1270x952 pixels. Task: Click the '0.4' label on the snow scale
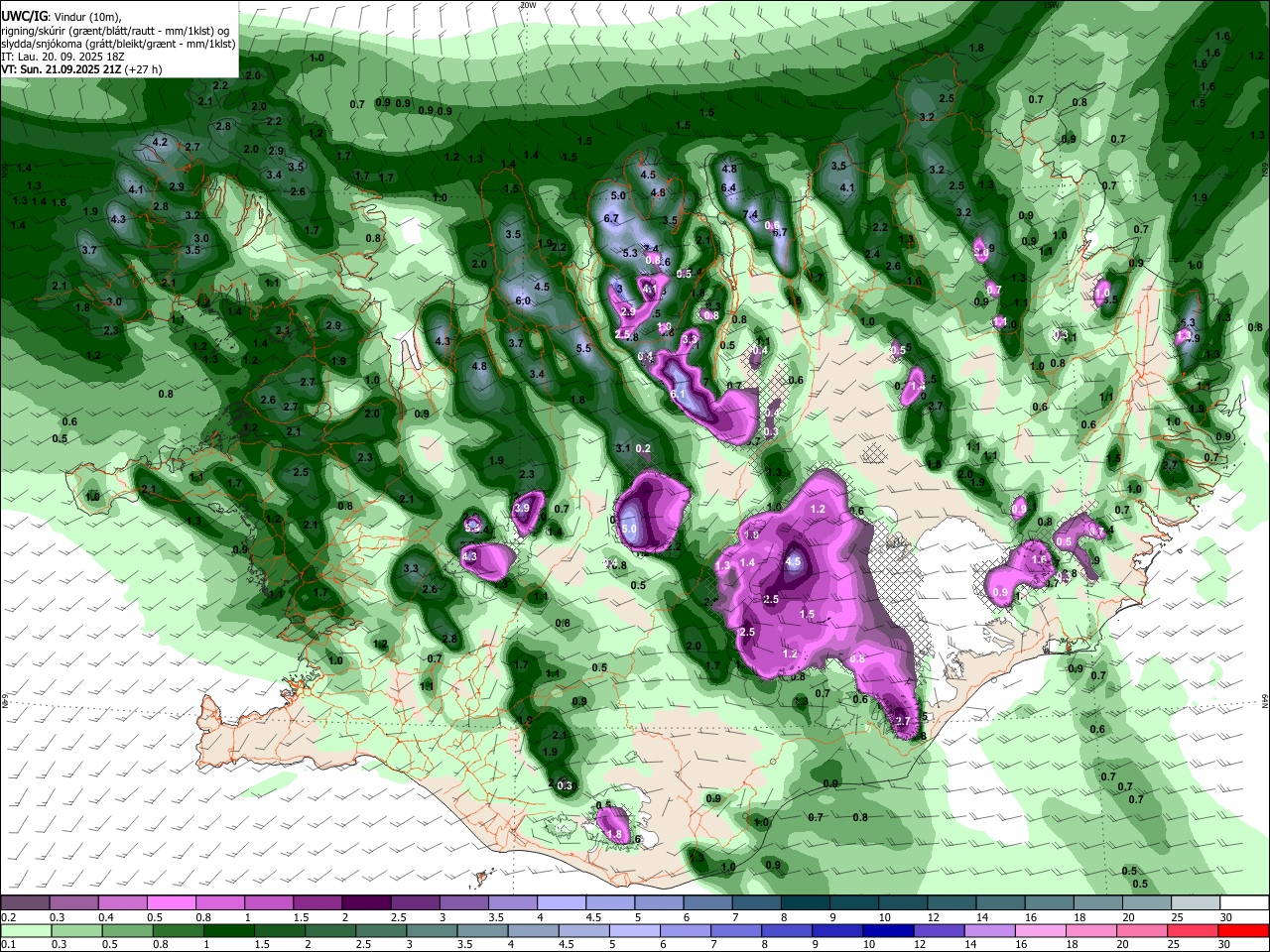click(x=106, y=917)
